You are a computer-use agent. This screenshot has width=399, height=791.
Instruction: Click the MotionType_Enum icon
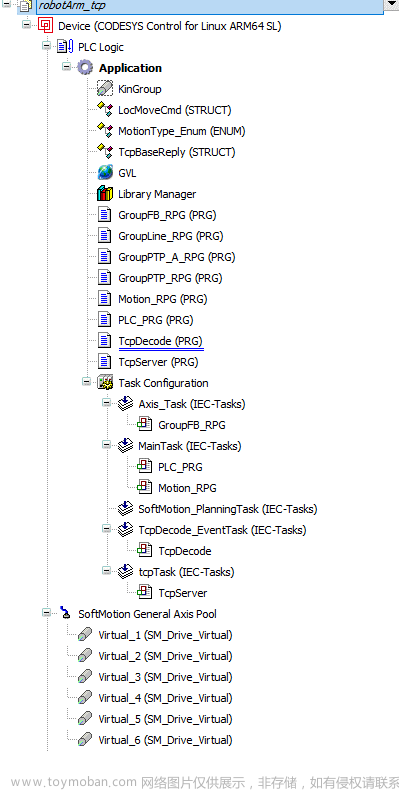pos(104,131)
